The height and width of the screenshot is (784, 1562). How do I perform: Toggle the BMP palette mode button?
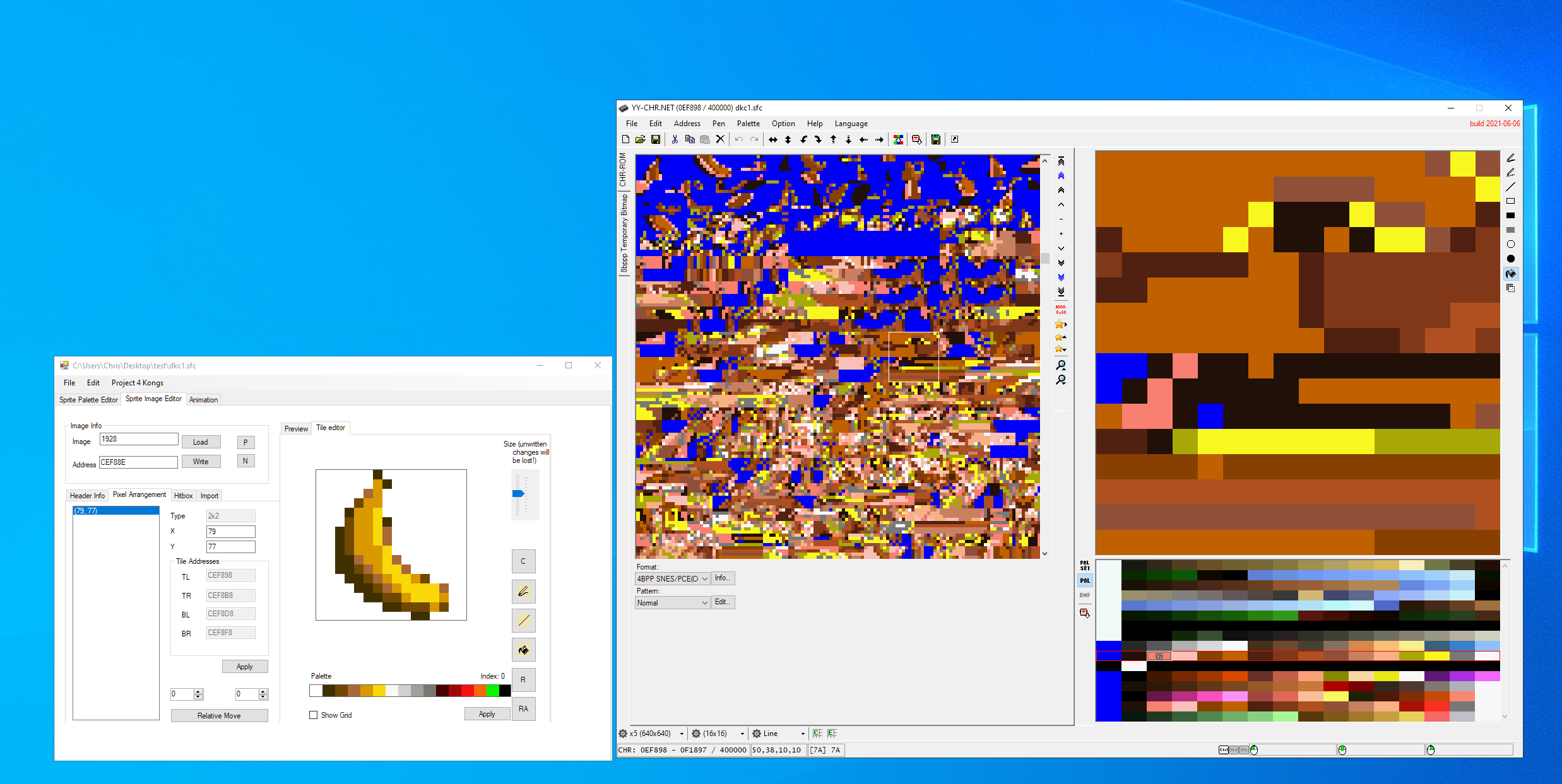tap(1084, 595)
